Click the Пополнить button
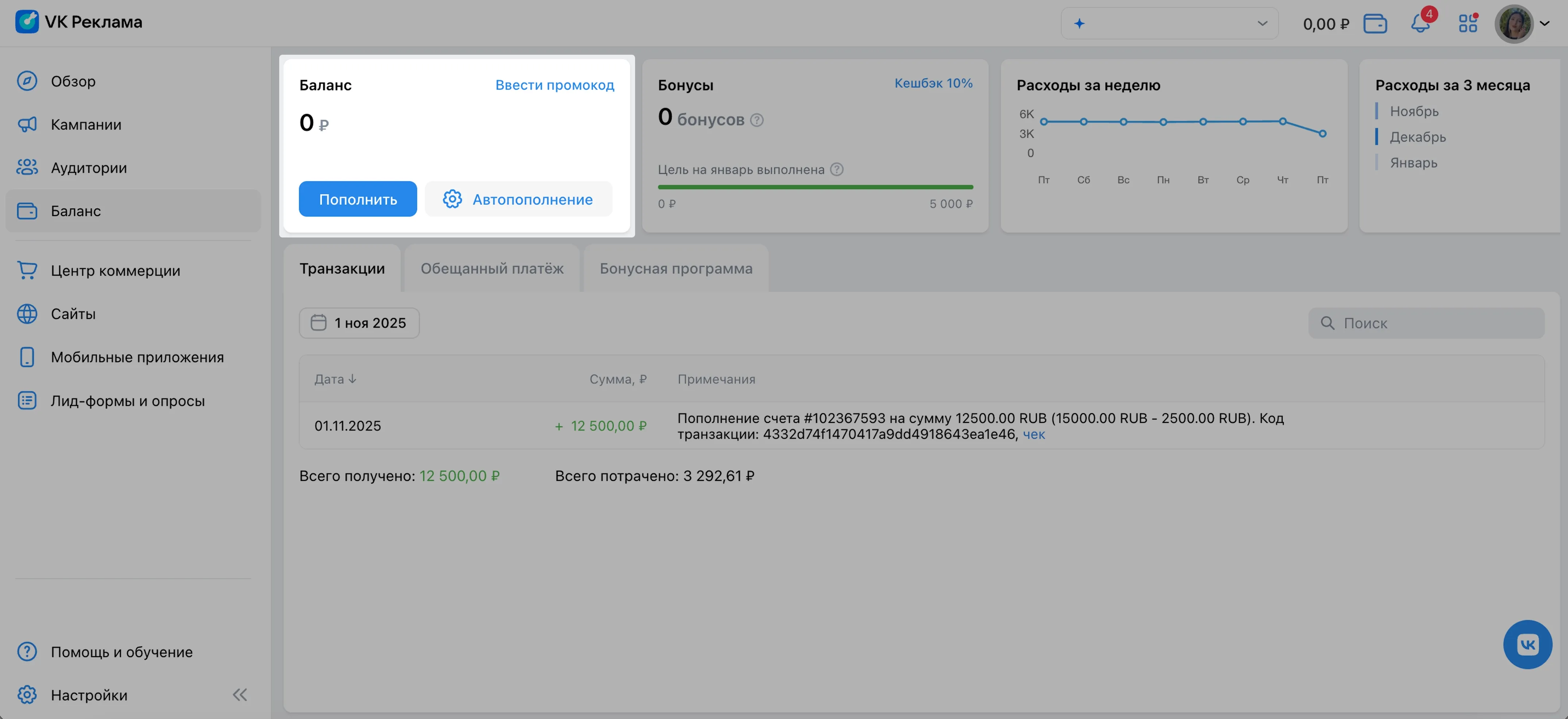Viewport: 1568px width, 719px height. point(358,200)
